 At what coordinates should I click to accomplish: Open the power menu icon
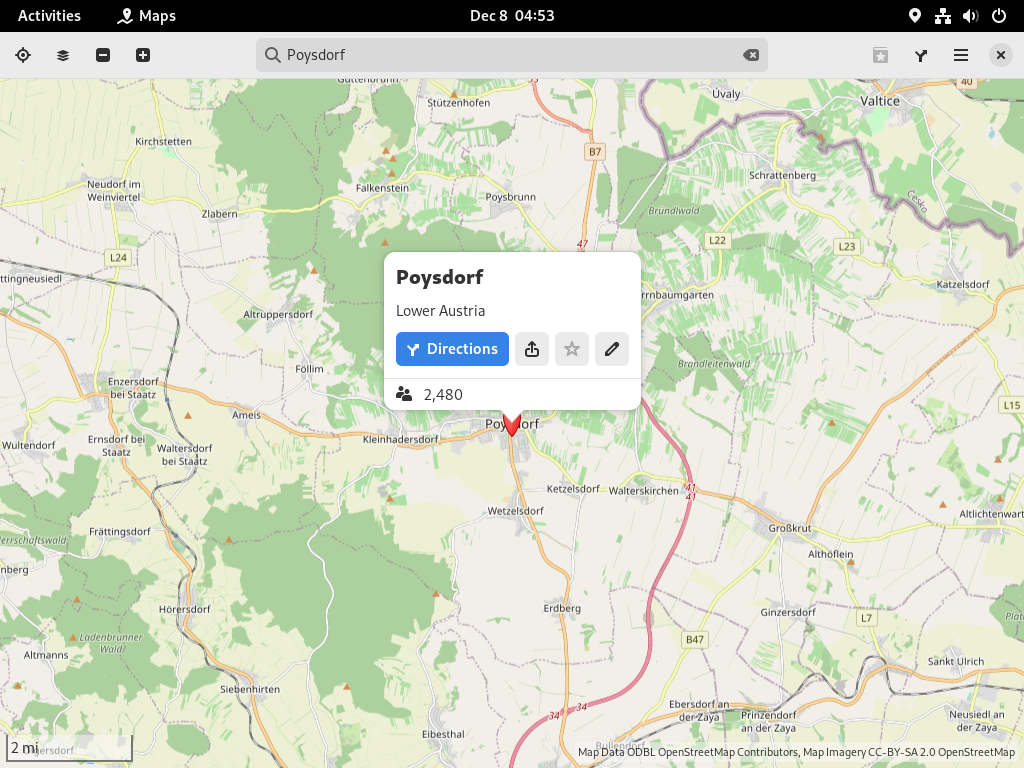[x=999, y=16]
